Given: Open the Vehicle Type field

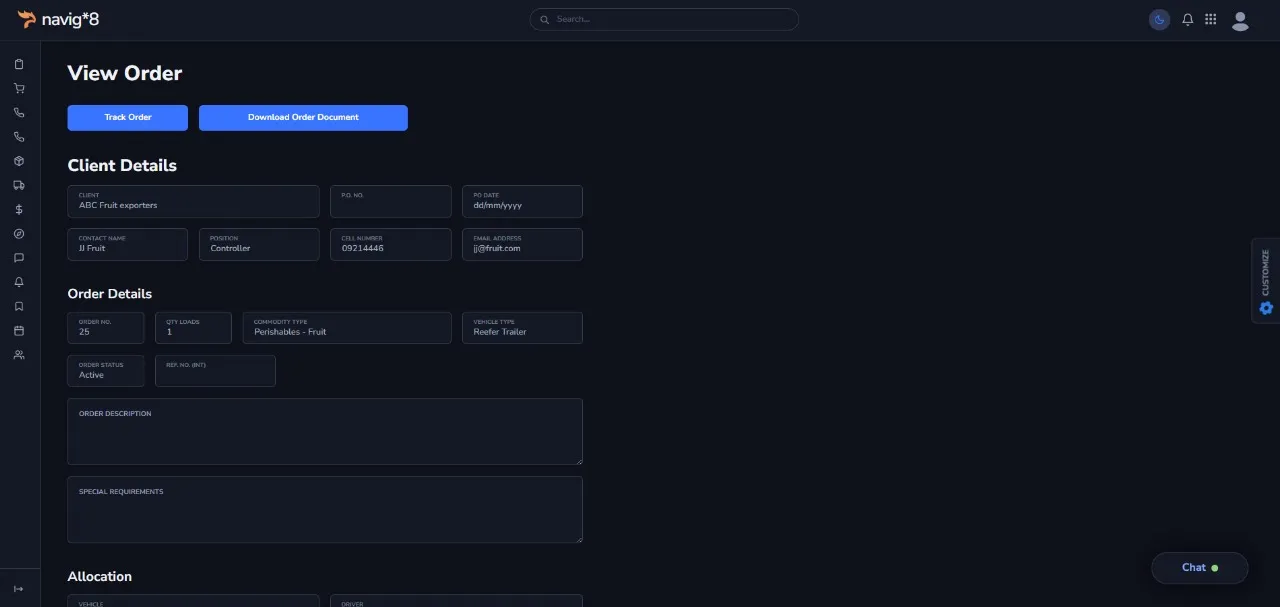Looking at the screenshot, I should (522, 328).
